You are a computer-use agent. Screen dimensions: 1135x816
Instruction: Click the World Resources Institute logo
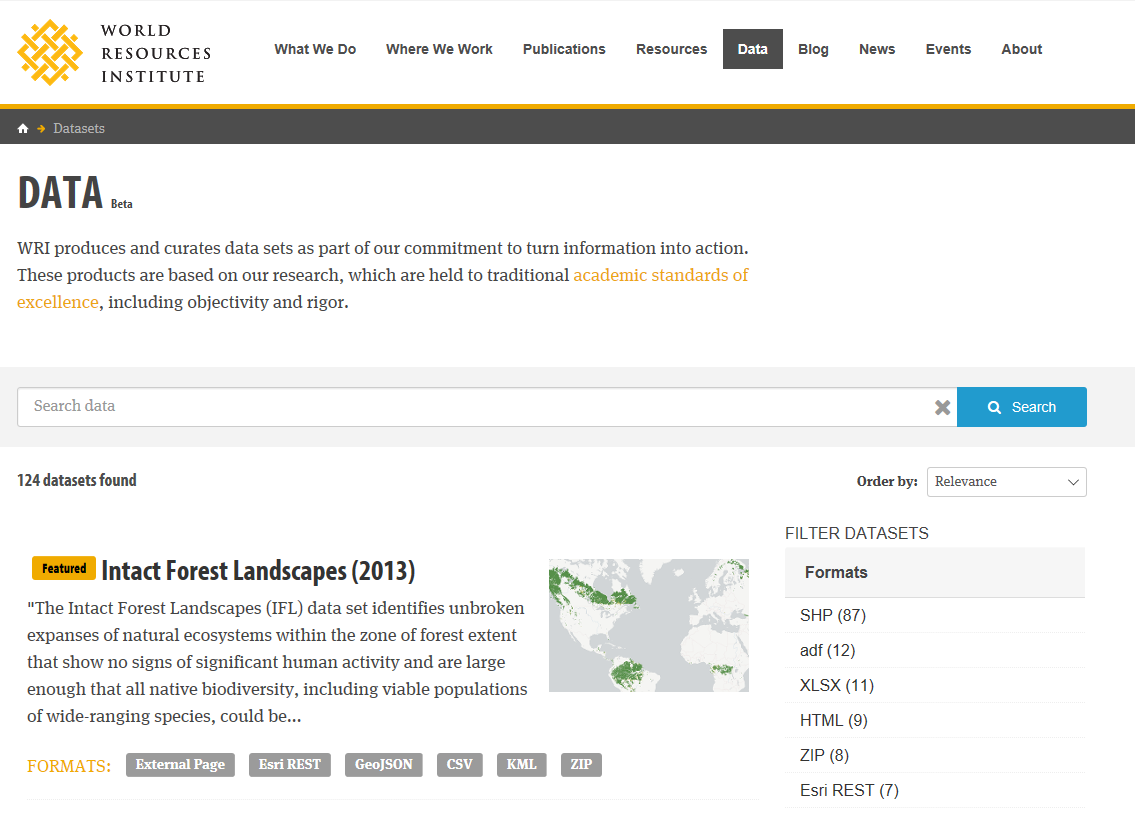pos(114,52)
